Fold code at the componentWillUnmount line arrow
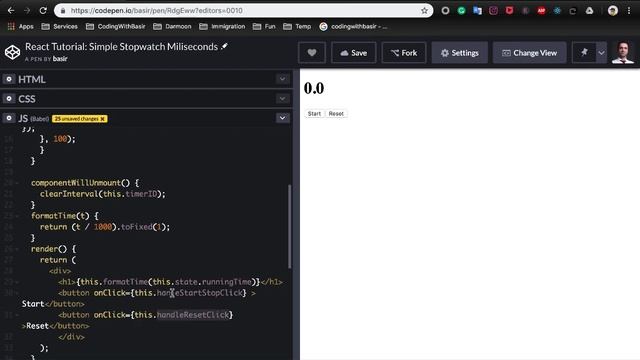The image size is (640, 360). (x=17, y=183)
